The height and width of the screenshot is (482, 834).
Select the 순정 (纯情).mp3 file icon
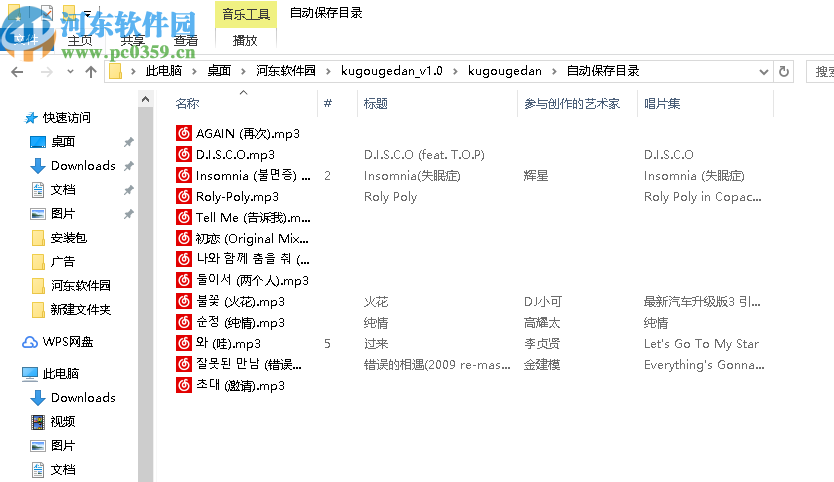click(184, 322)
